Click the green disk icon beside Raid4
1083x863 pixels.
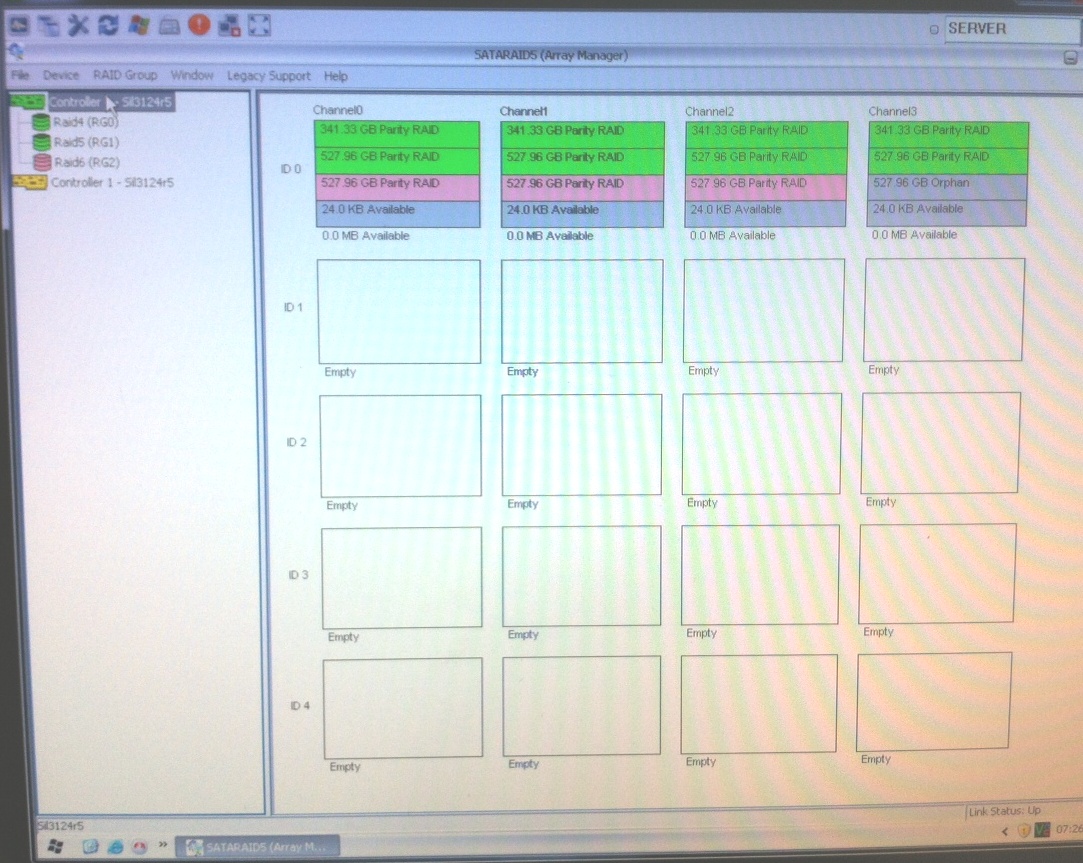41,122
